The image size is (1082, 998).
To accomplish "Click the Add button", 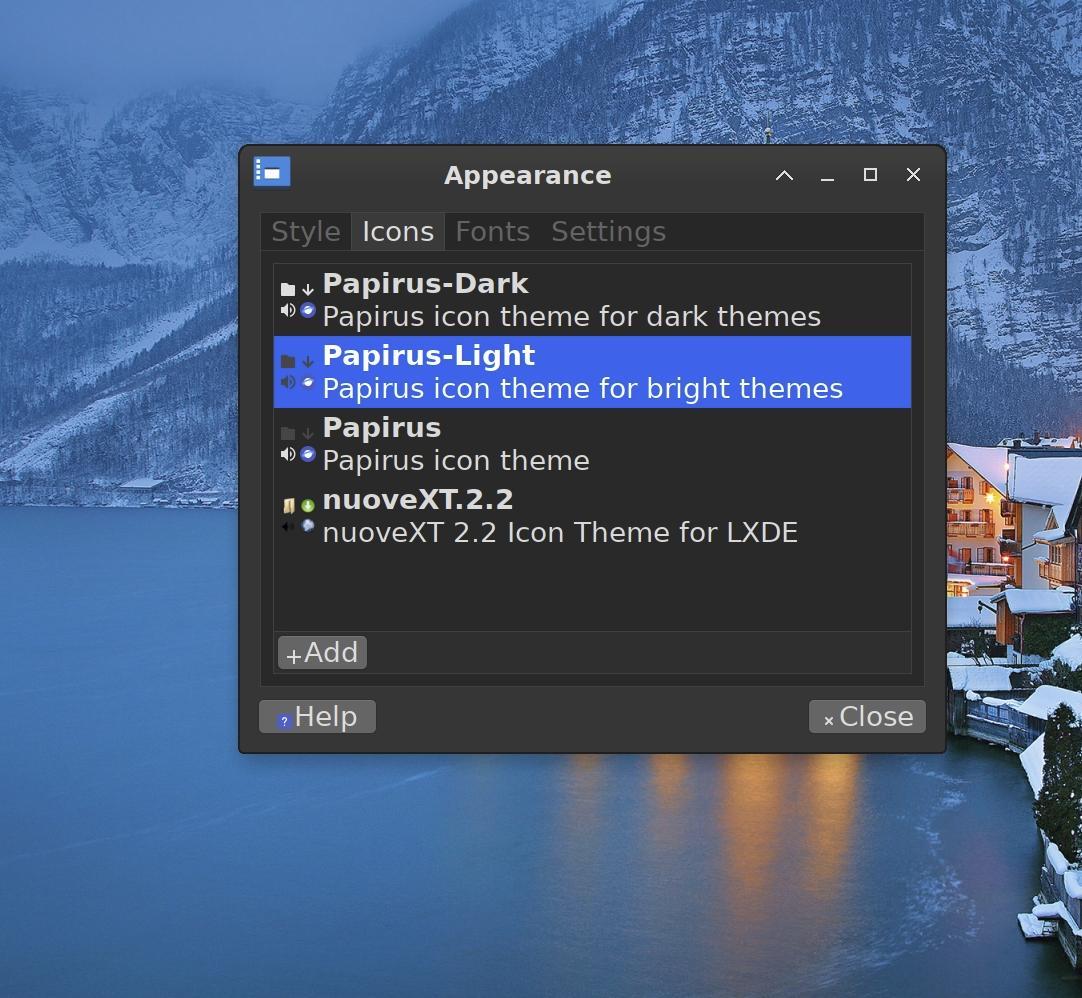I will click(x=322, y=652).
